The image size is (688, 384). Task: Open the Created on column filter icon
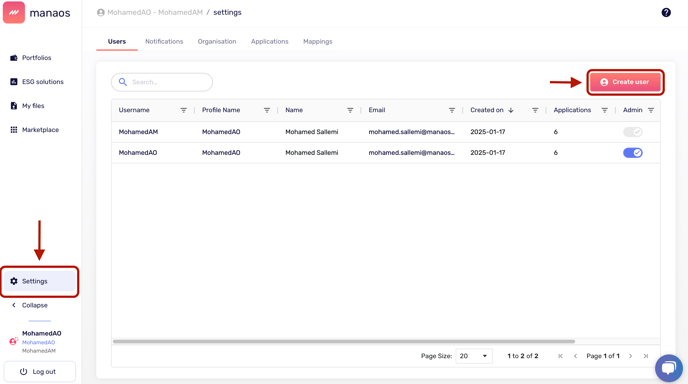pos(535,110)
